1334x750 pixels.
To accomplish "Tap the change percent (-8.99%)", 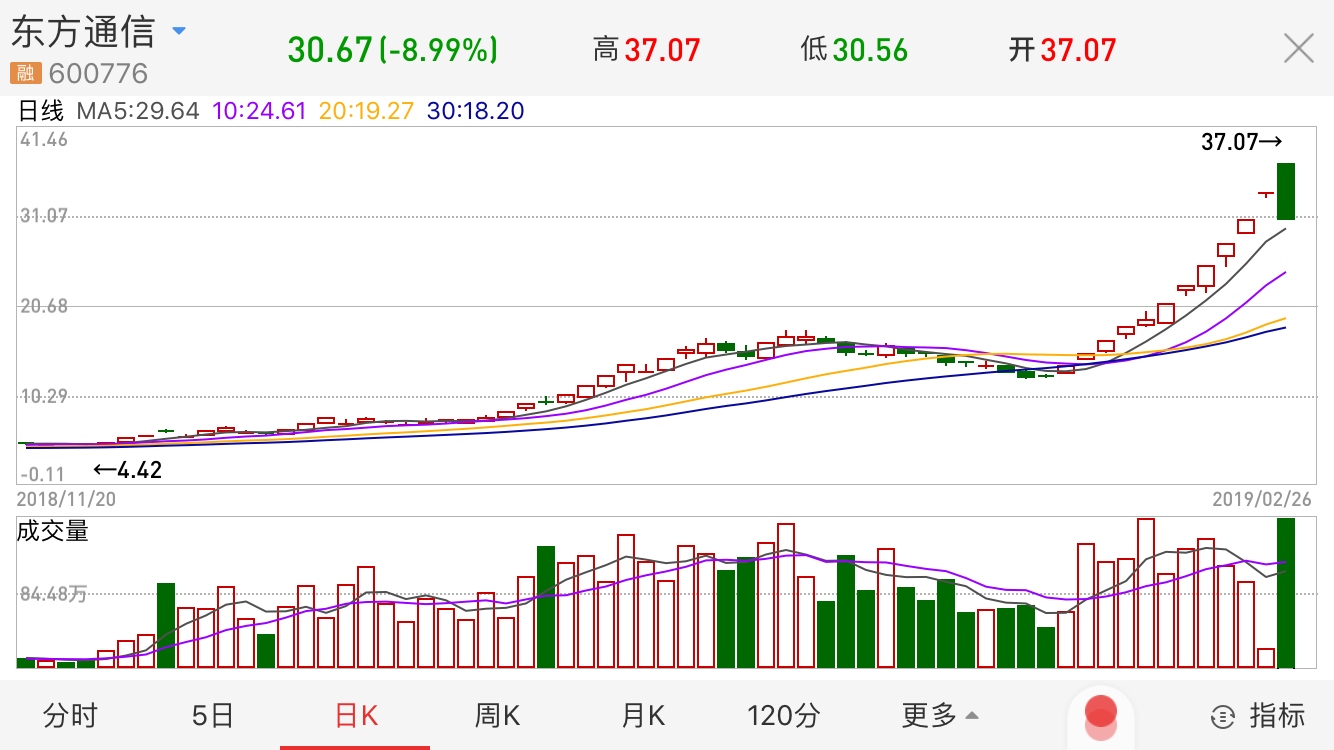I will [x=439, y=50].
